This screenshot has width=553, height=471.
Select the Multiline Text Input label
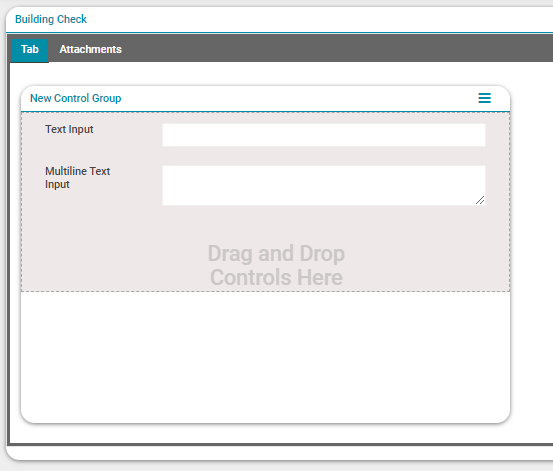(78, 177)
